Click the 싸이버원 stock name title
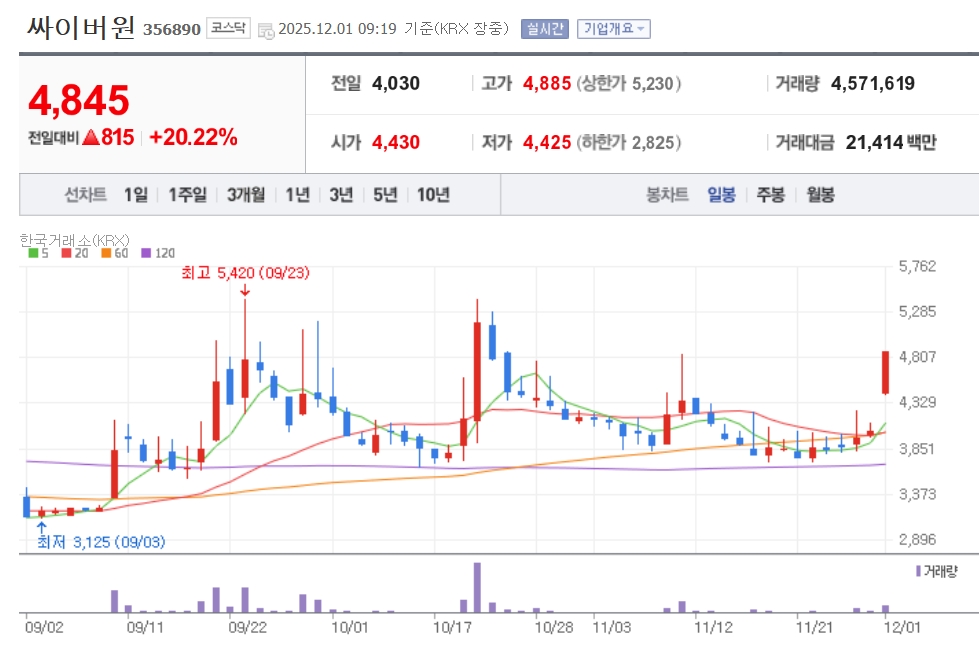979x663 pixels. (x=81, y=28)
